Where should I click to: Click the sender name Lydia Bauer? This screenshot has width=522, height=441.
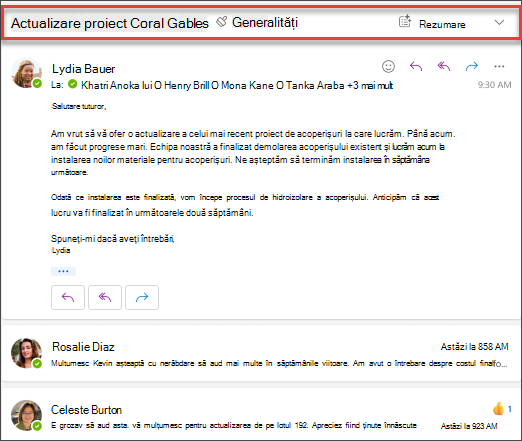coord(83,69)
